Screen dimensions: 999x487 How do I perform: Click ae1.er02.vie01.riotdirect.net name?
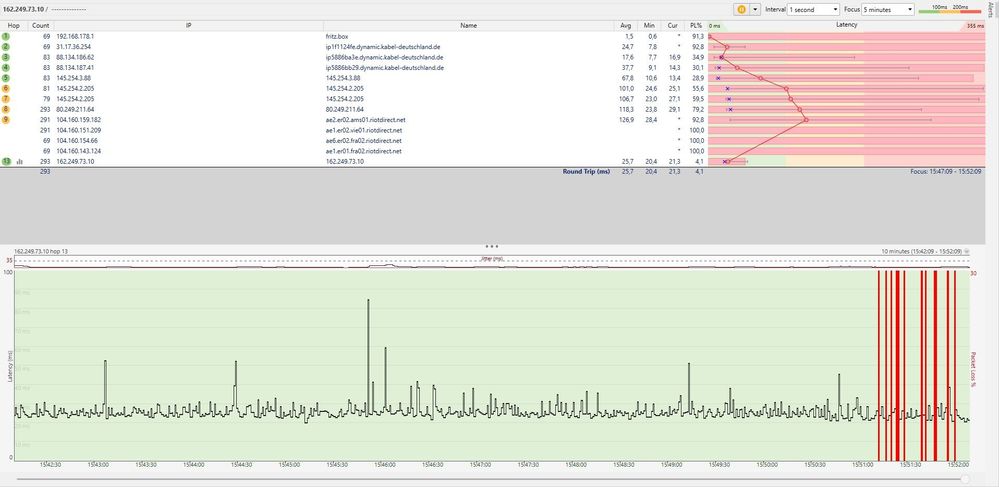click(x=364, y=130)
